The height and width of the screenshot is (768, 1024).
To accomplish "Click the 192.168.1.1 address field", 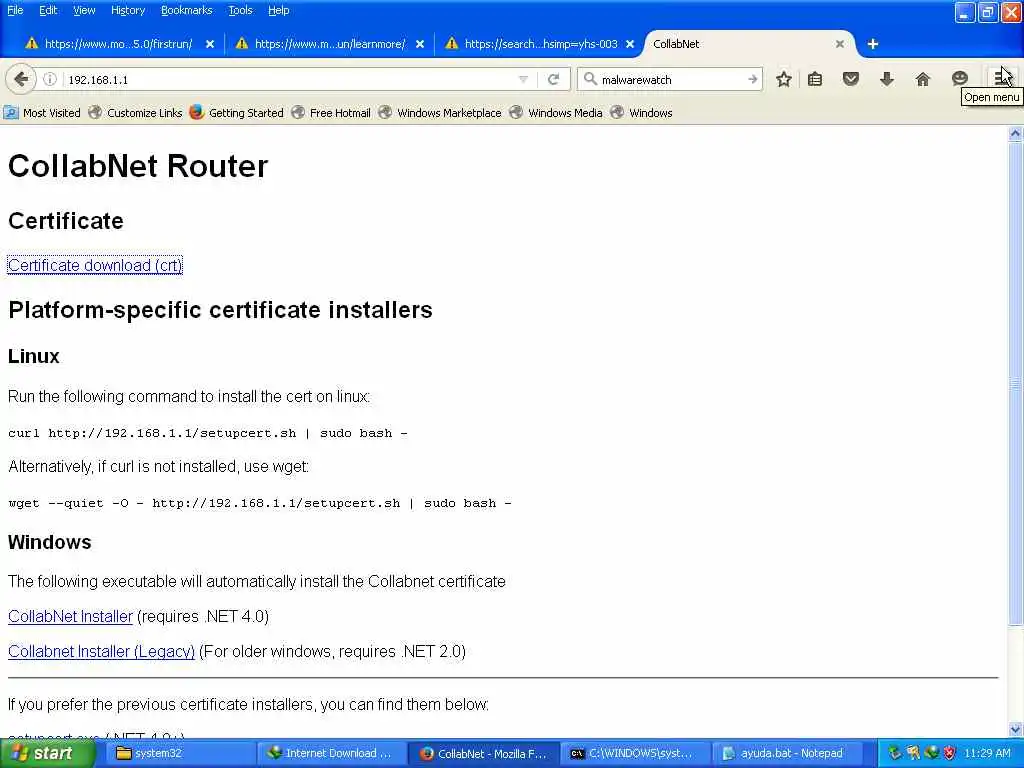I will [x=287, y=79].
